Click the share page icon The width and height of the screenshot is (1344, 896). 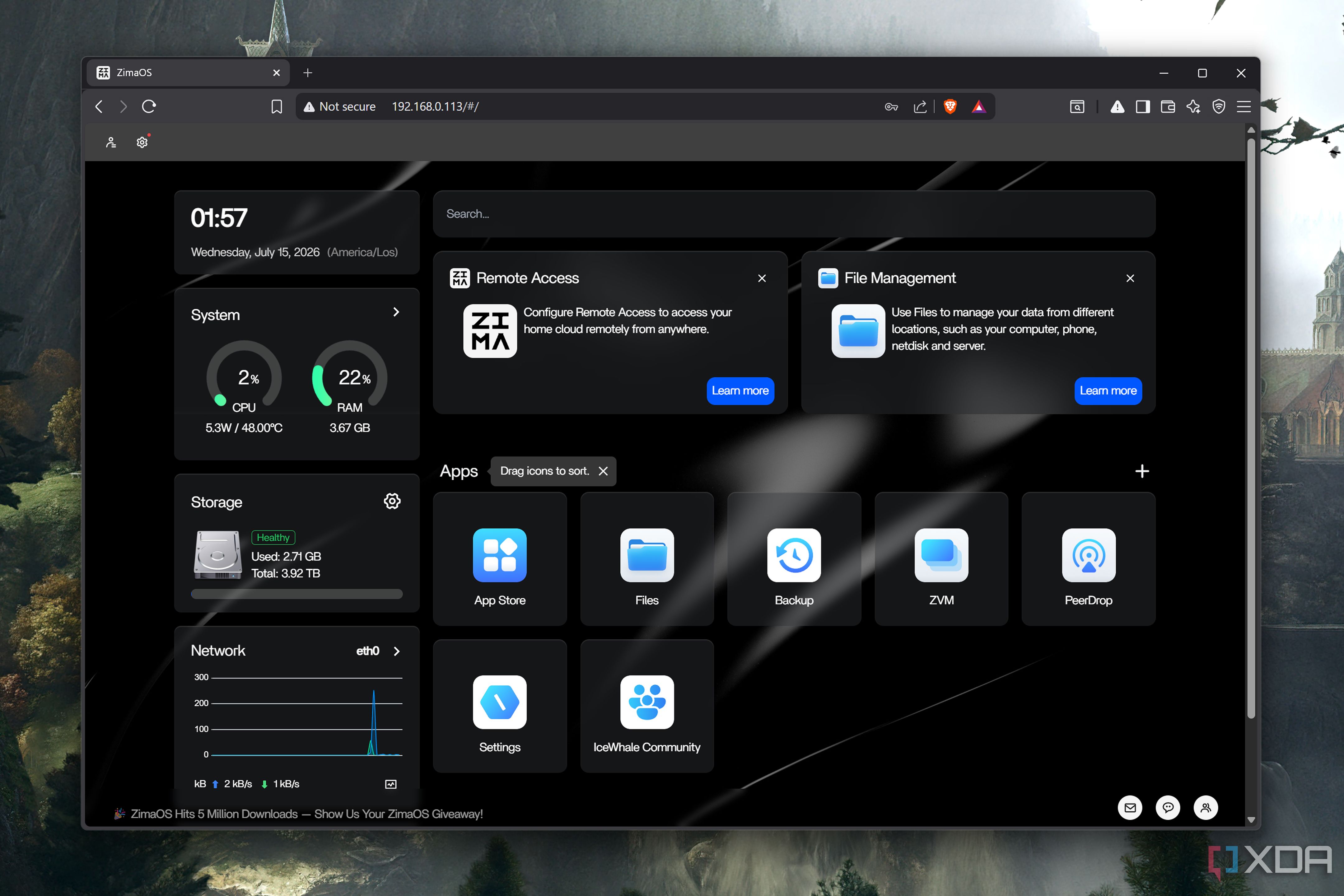coord(920,106)
